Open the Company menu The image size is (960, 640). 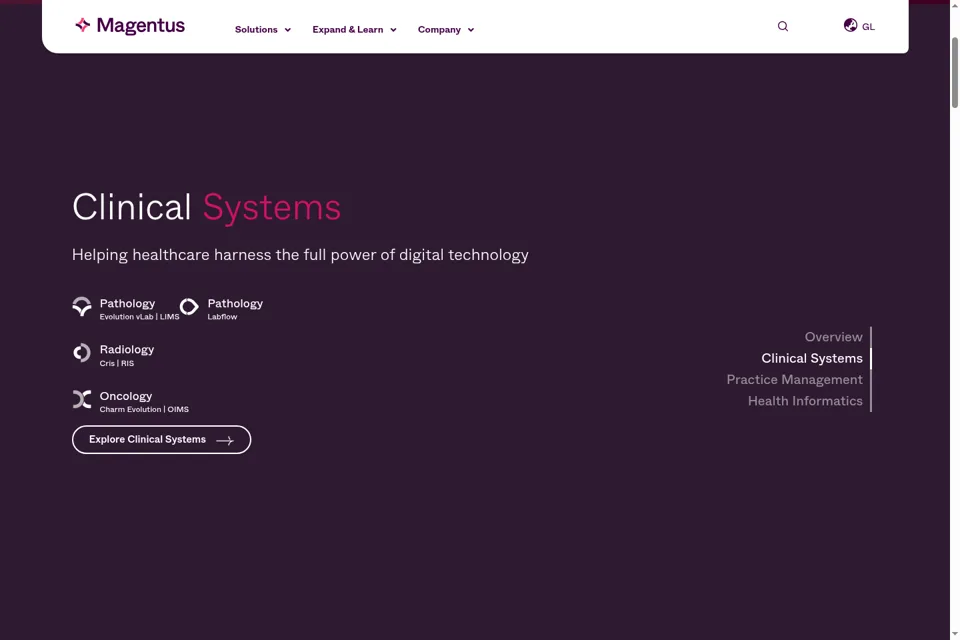(x=446, y=29)
